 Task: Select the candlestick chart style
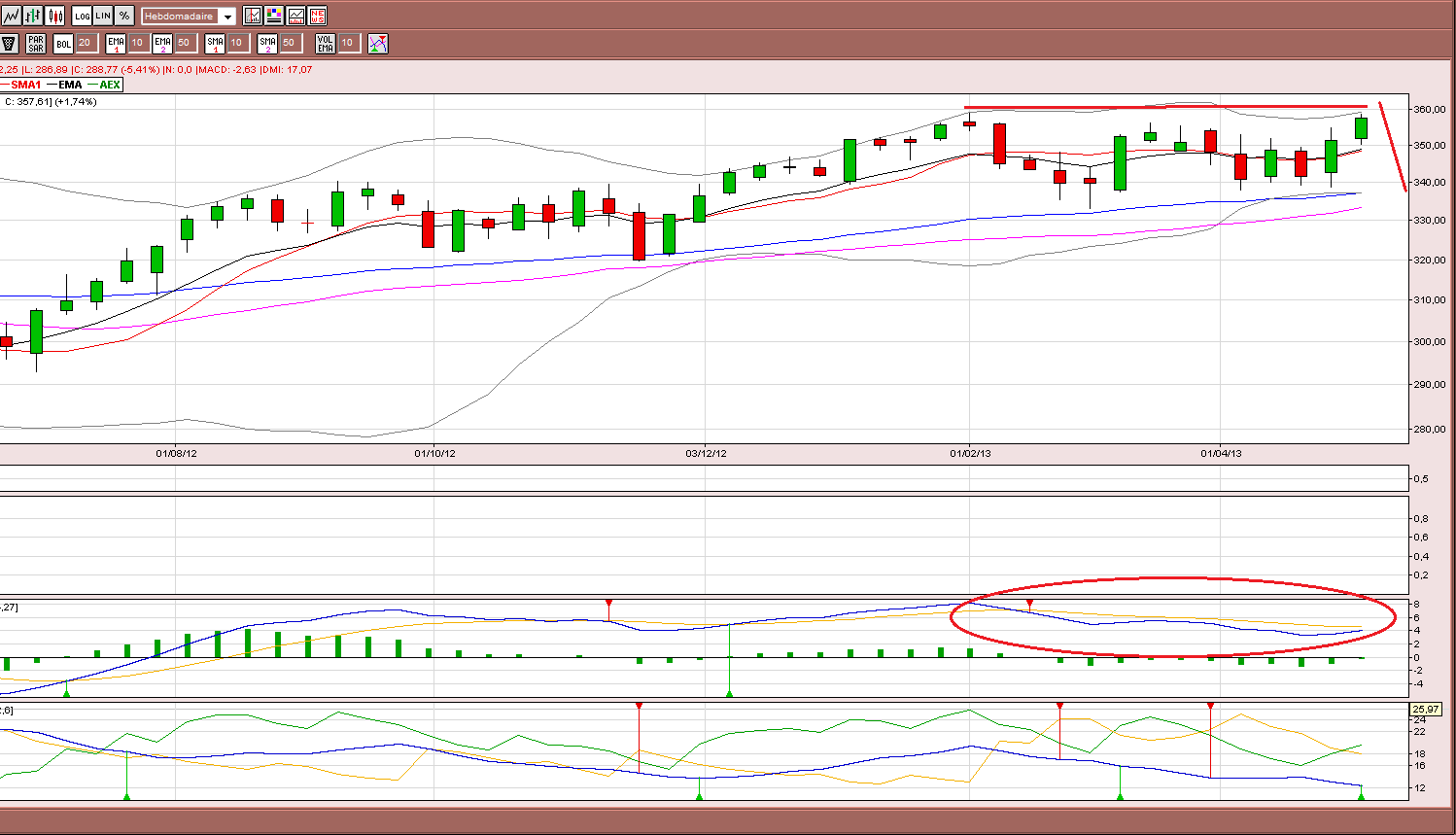tap(55, 16)
